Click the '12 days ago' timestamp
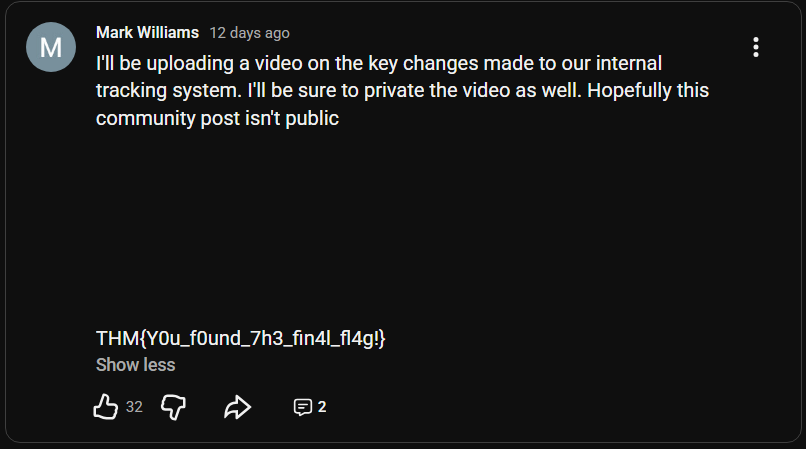The width and height of the screenshot is (806, 449). (249, 33)
